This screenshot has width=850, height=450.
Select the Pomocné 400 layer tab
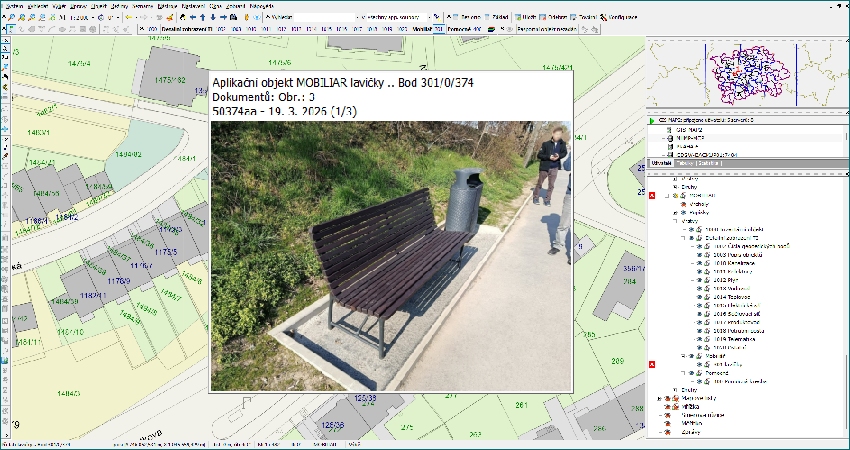[465, 29]
